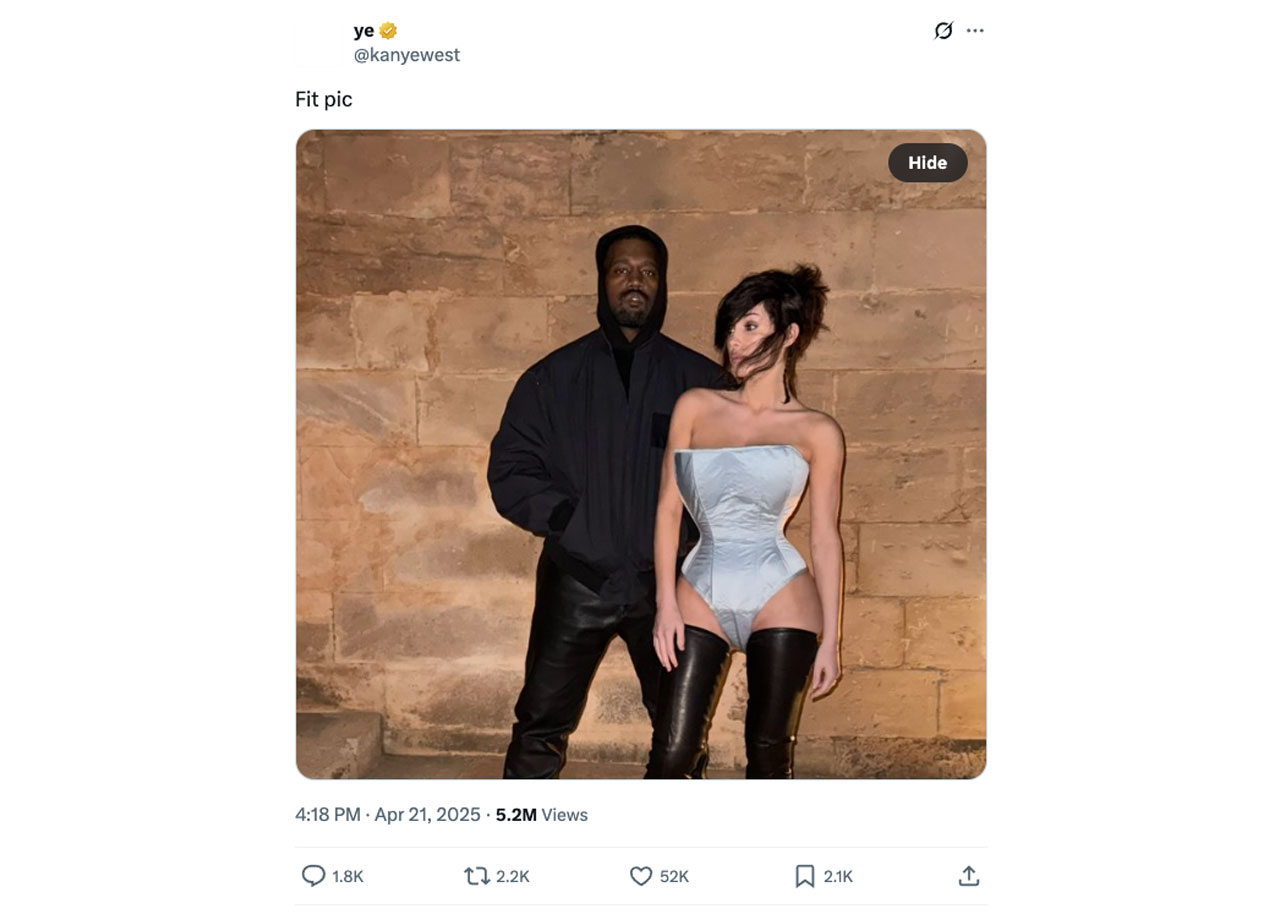
Task: Open the three-dot more options menu
Action: pyautogui.click(x=975, y=31)
